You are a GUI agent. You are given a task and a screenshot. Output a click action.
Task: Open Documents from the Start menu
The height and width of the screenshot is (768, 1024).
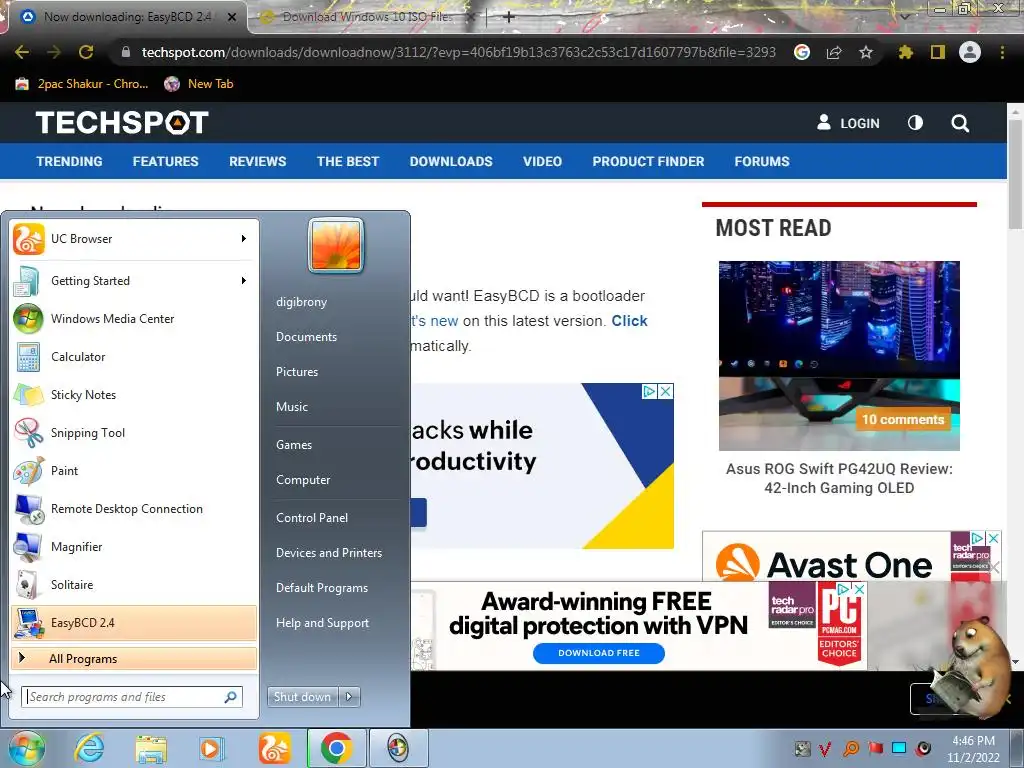coord(306,337)
